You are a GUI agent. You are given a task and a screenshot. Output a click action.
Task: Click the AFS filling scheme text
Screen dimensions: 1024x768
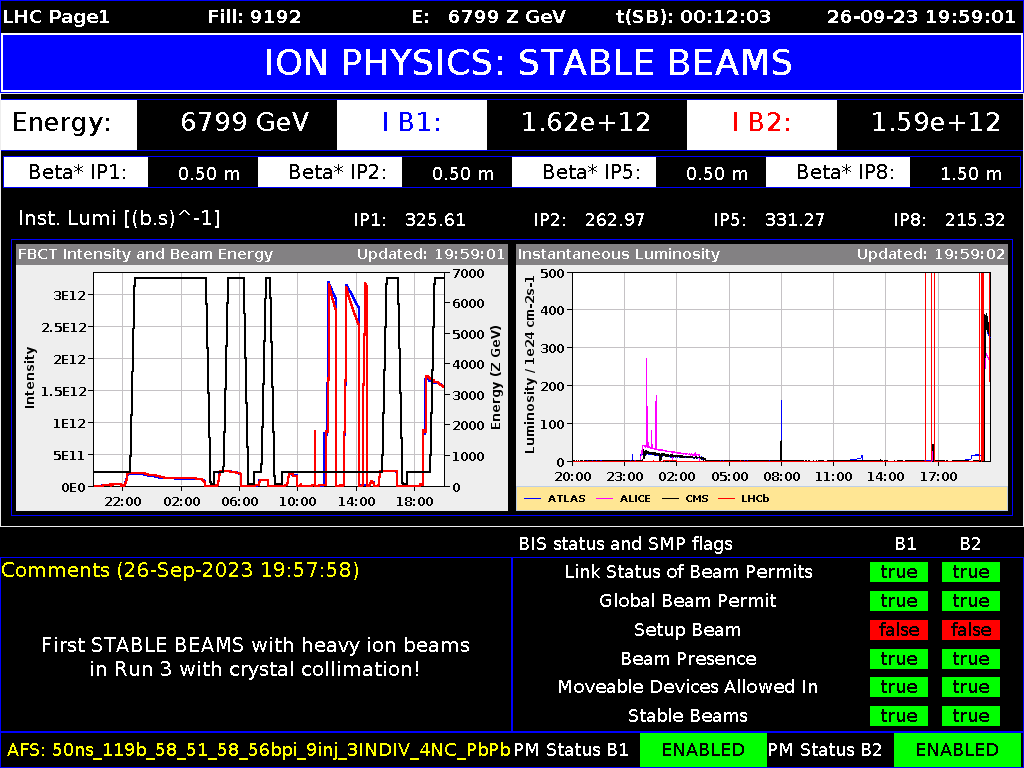click(258, 750)
